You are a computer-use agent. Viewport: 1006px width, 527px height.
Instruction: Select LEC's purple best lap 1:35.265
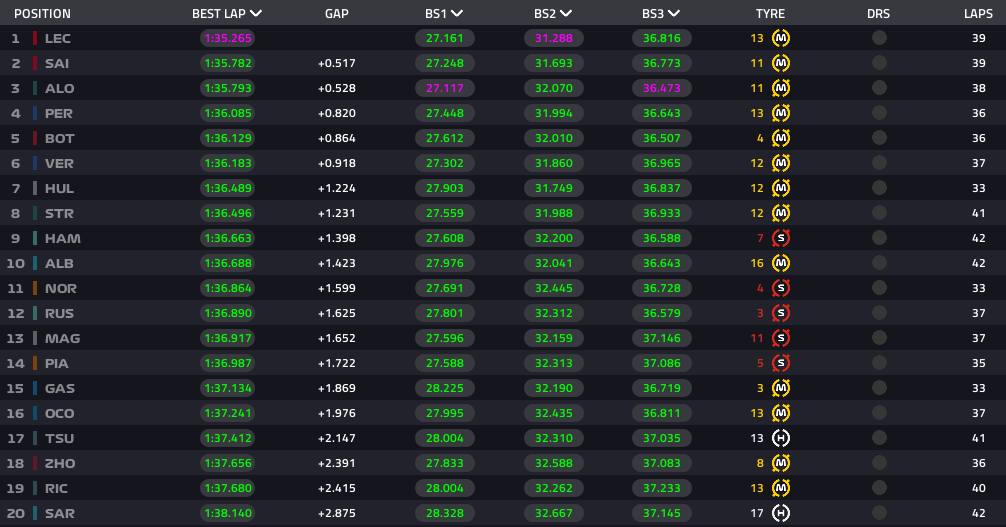[x=228, y=39]
